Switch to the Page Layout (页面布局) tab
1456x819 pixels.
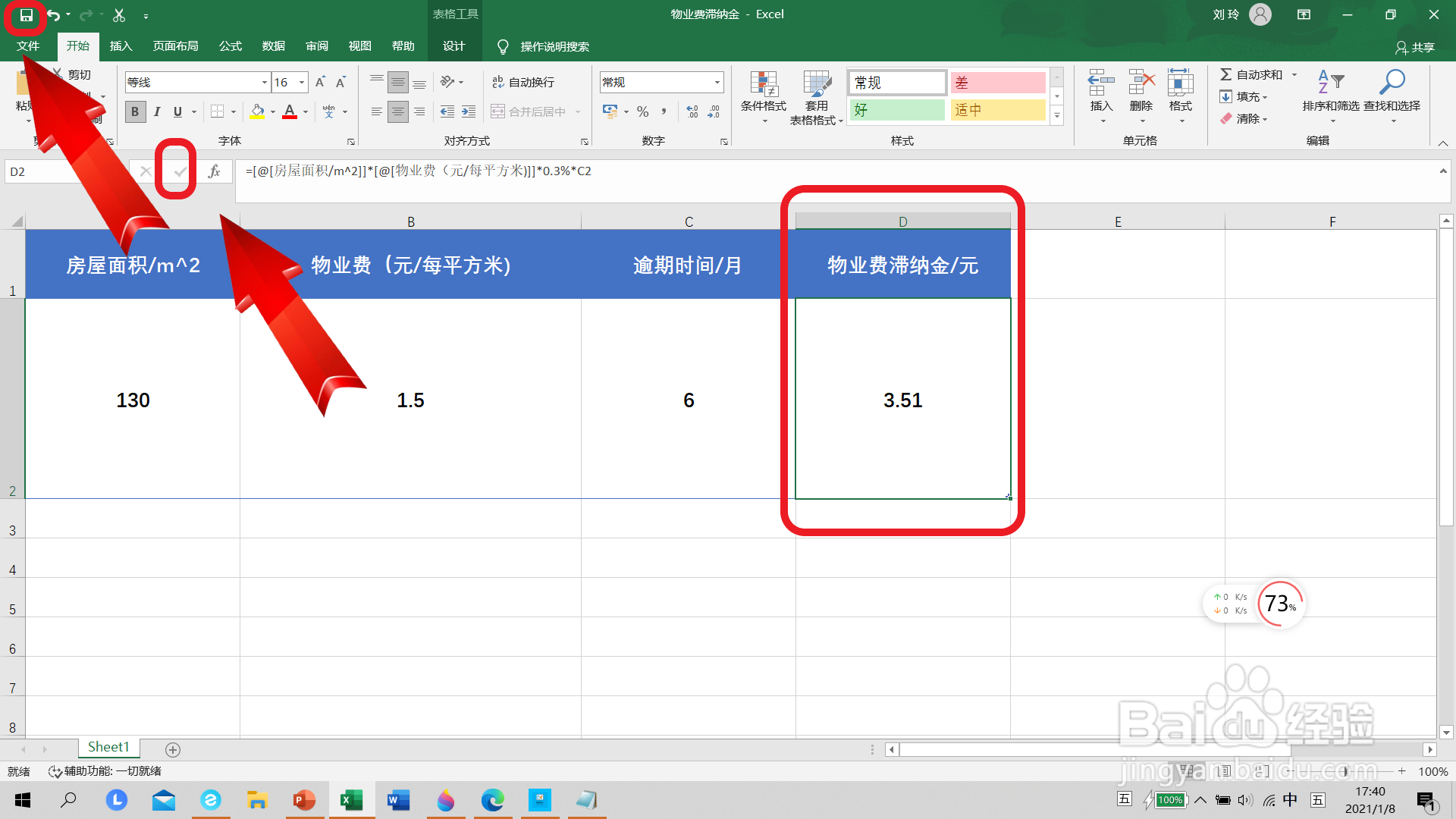pyautogui.click(x=175, y=46)
